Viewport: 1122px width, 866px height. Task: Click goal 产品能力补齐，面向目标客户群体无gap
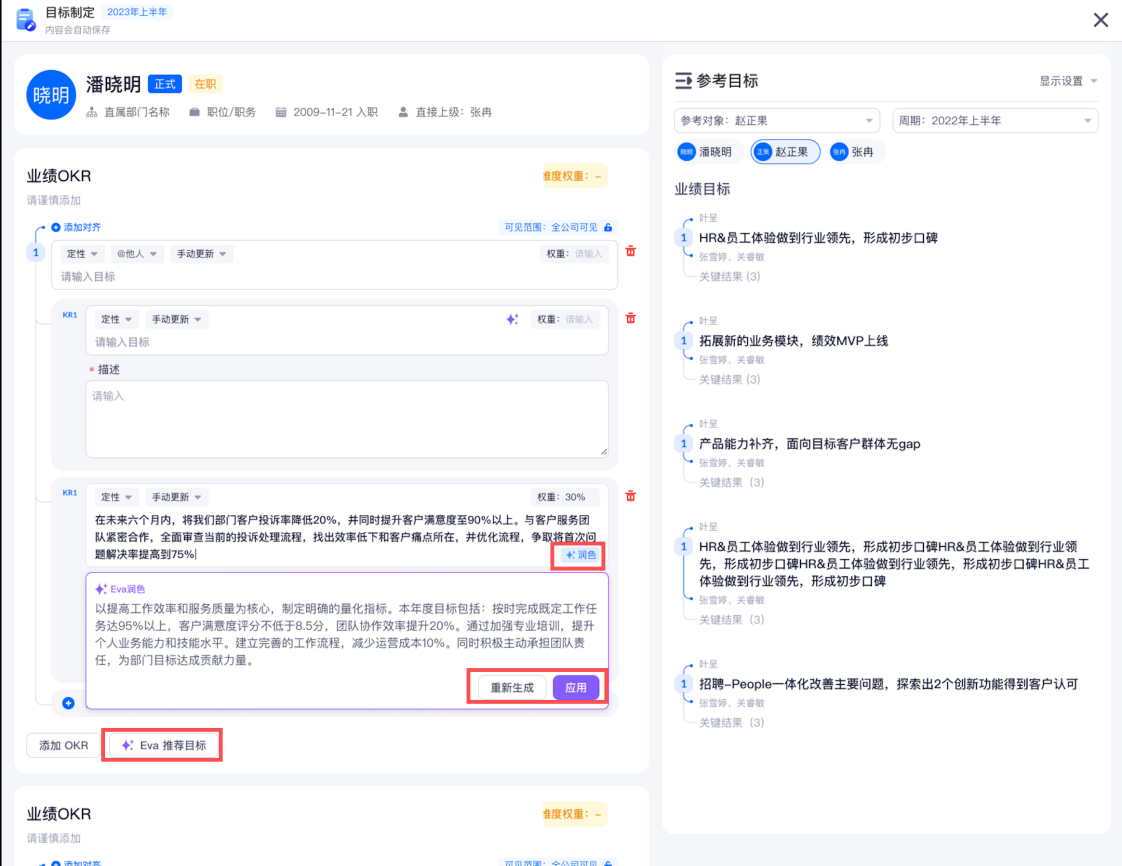(809, 444)
